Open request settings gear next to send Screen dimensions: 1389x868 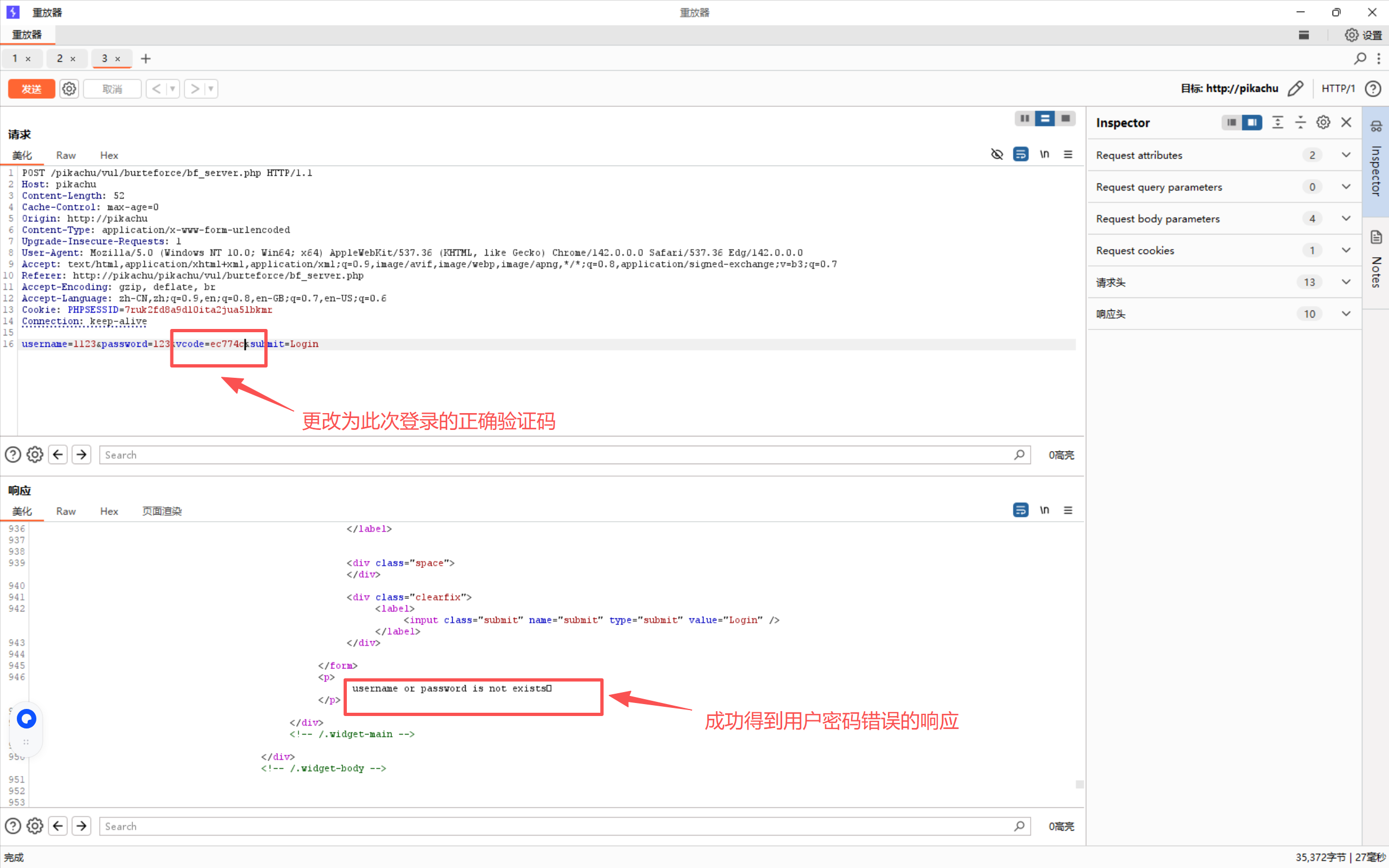click(x=69, y=89)
